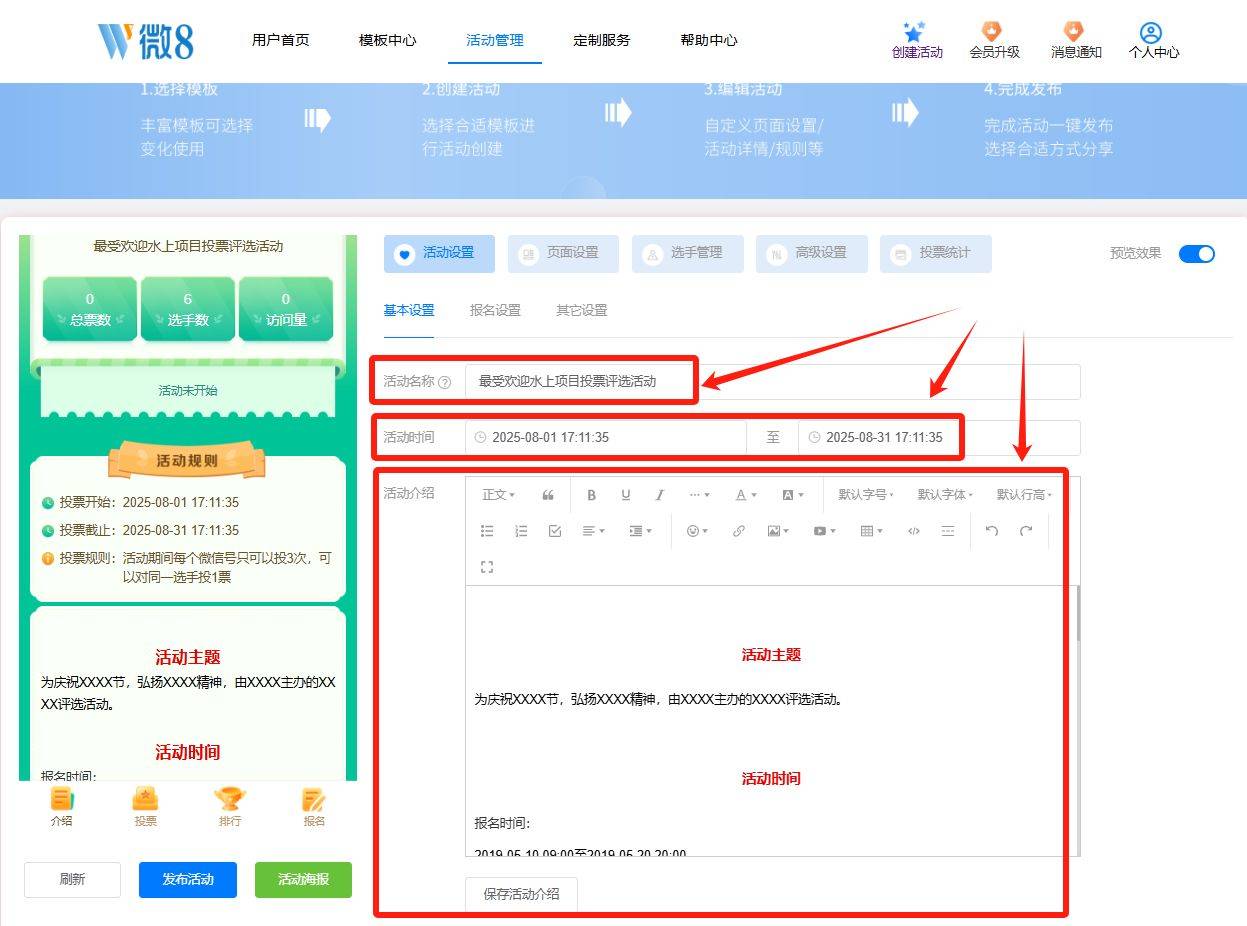The height and width of the screenshot is (926, 1247).
Task: Insert a blockquote in the editor
Action: [x=548, y=494]
